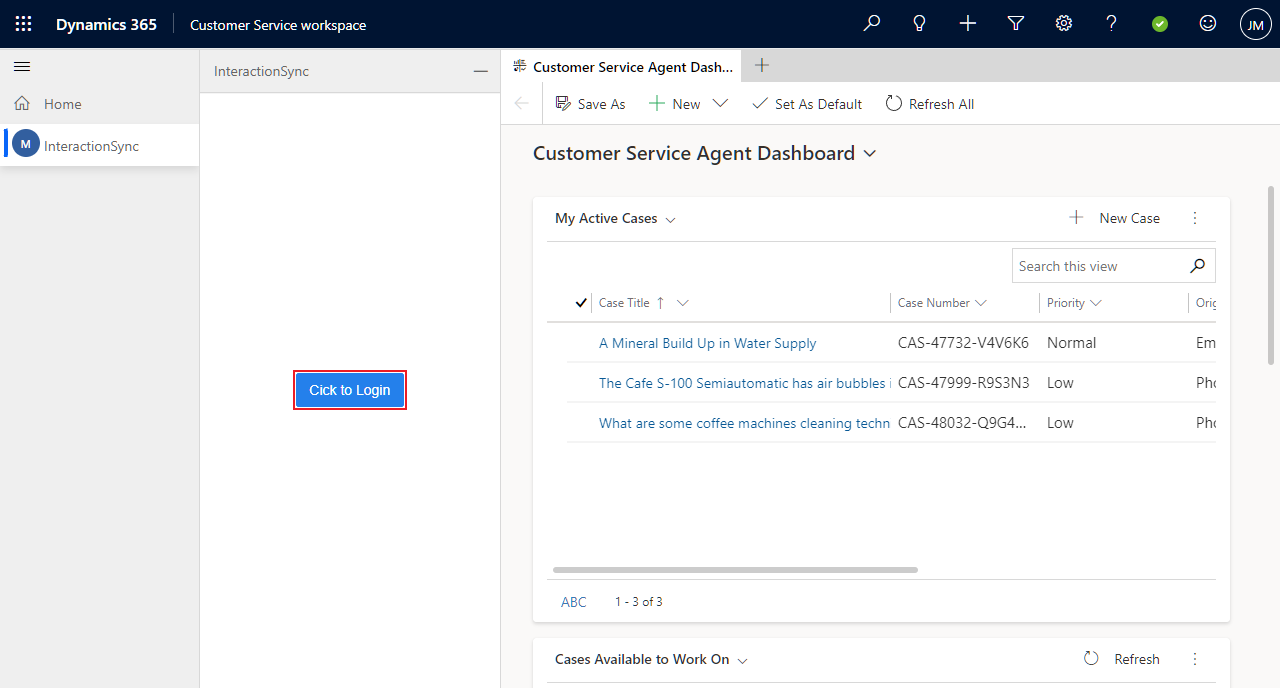Collapse the site map with the hamburger icon

pyautogui.click(x=22, y=67)
